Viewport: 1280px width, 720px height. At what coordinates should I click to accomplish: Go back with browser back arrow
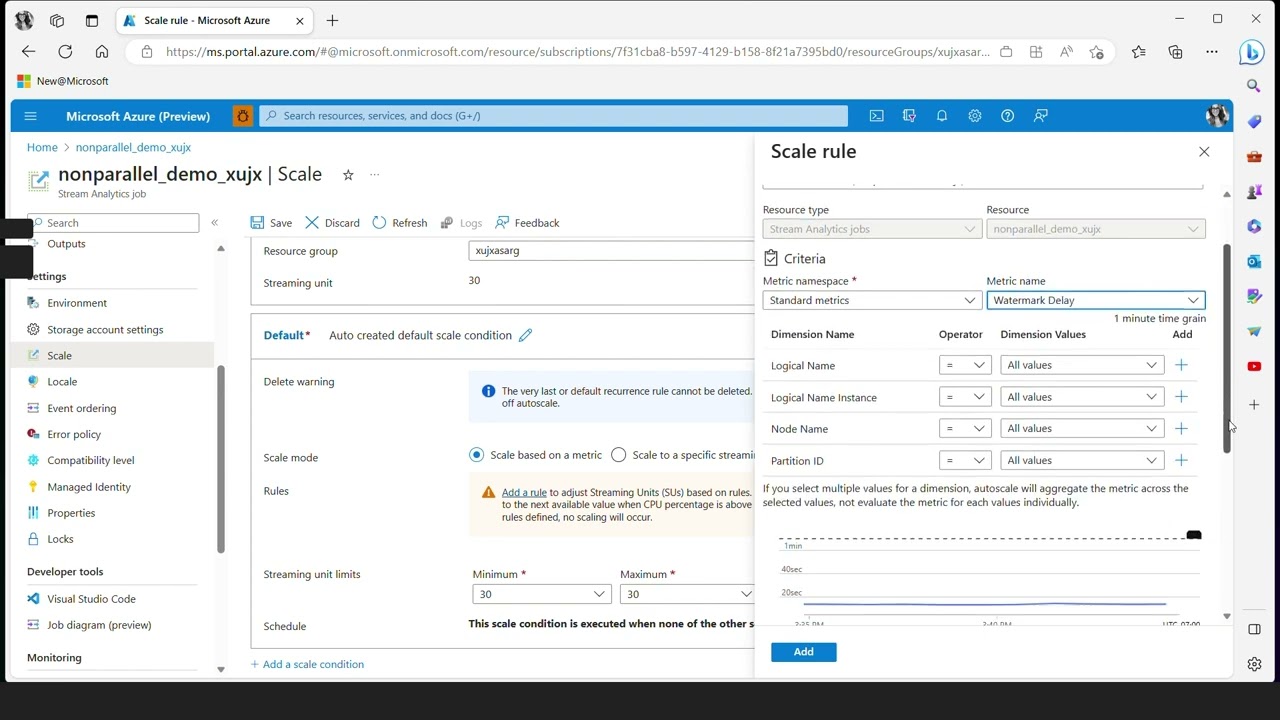(28, 52)
